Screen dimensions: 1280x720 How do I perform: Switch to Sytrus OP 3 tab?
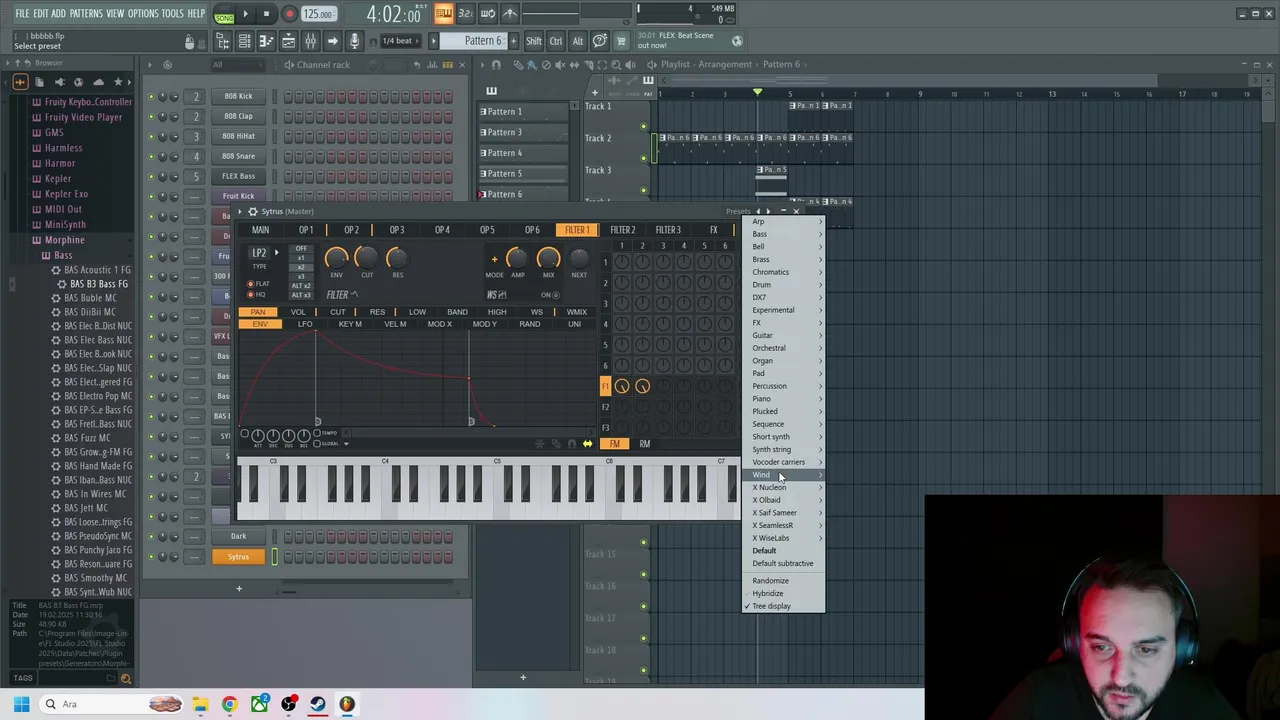[397, 230]
